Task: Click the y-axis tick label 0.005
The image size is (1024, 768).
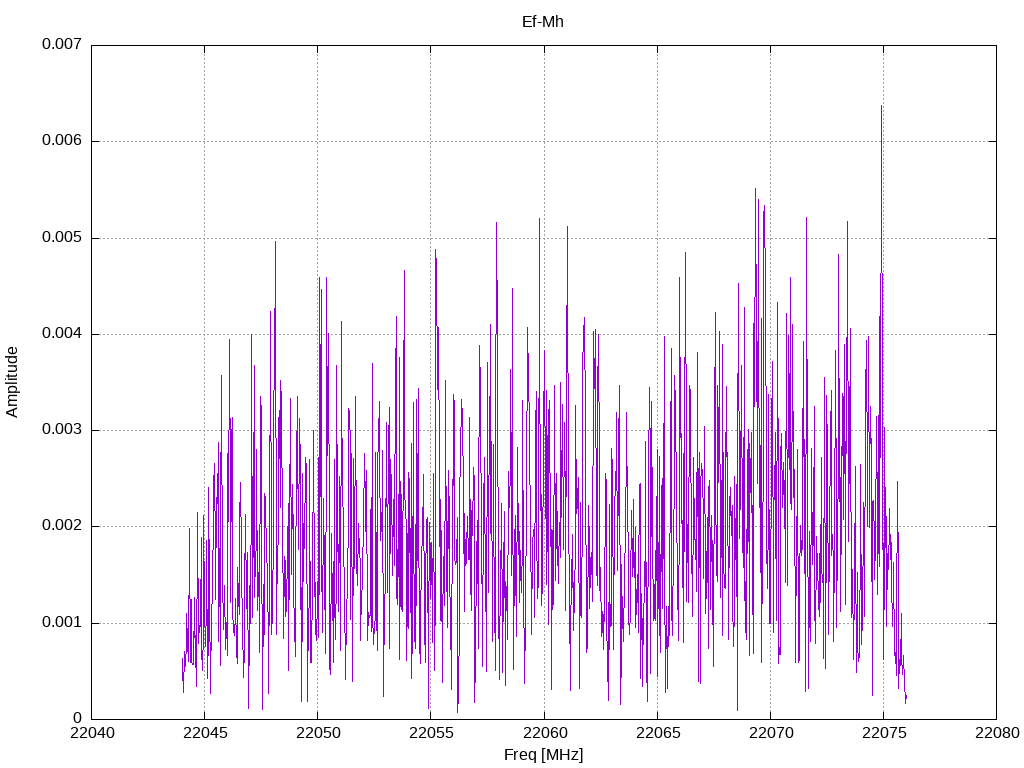Action: coord(62,237)
